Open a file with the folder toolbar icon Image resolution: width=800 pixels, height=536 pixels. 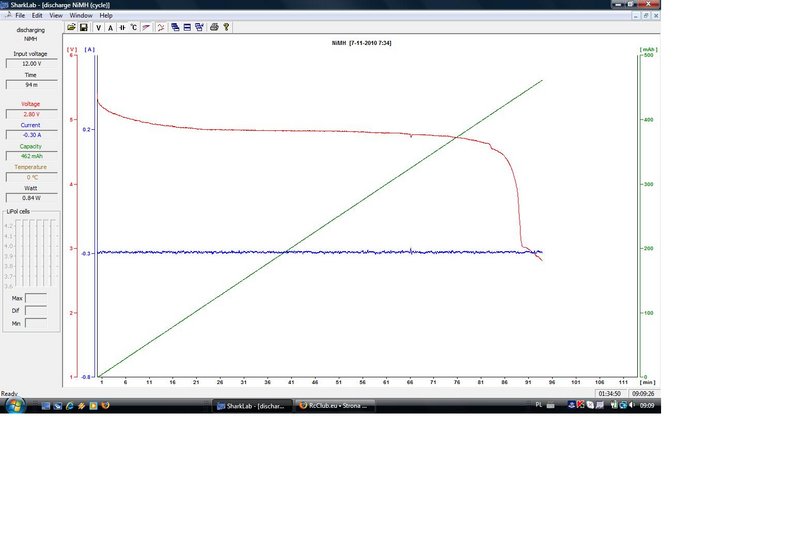[x=71, y=27]
